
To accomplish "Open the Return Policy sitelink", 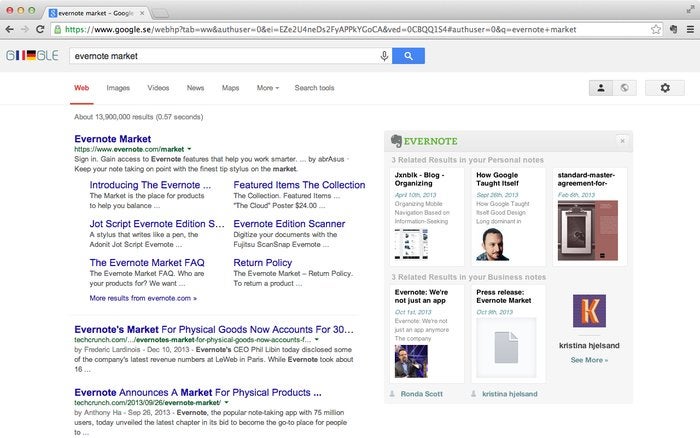I will [262, 263].
